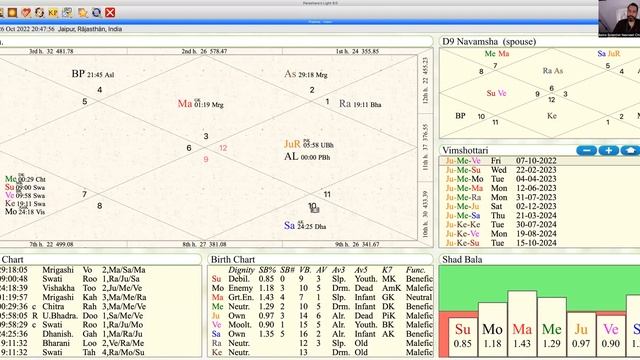Click the Sa Own row in Birth Chart table
The height and width of the screenshot is (360, 640).
[x=321, y=333]
